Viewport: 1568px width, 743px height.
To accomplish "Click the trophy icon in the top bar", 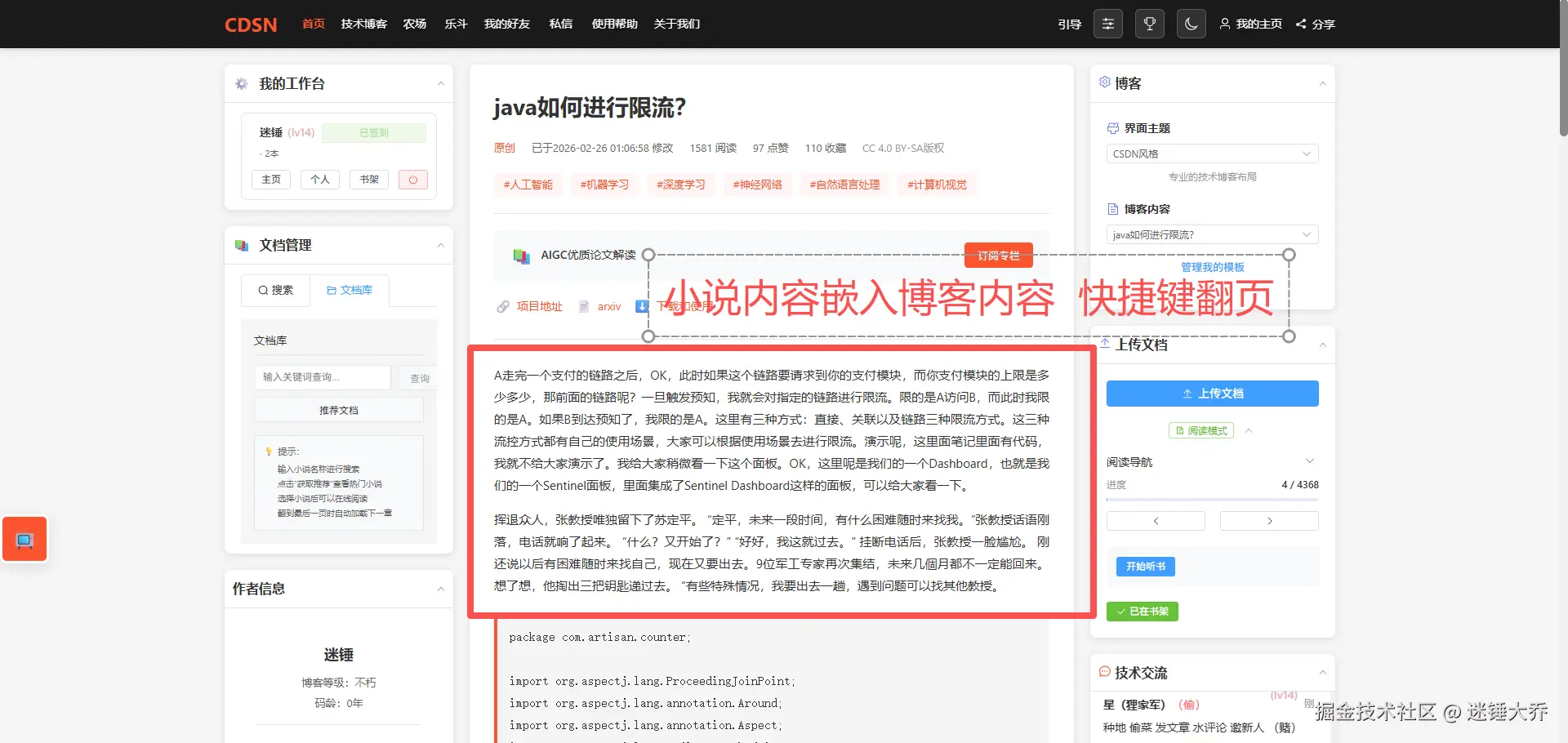I will pos(1150,24).
